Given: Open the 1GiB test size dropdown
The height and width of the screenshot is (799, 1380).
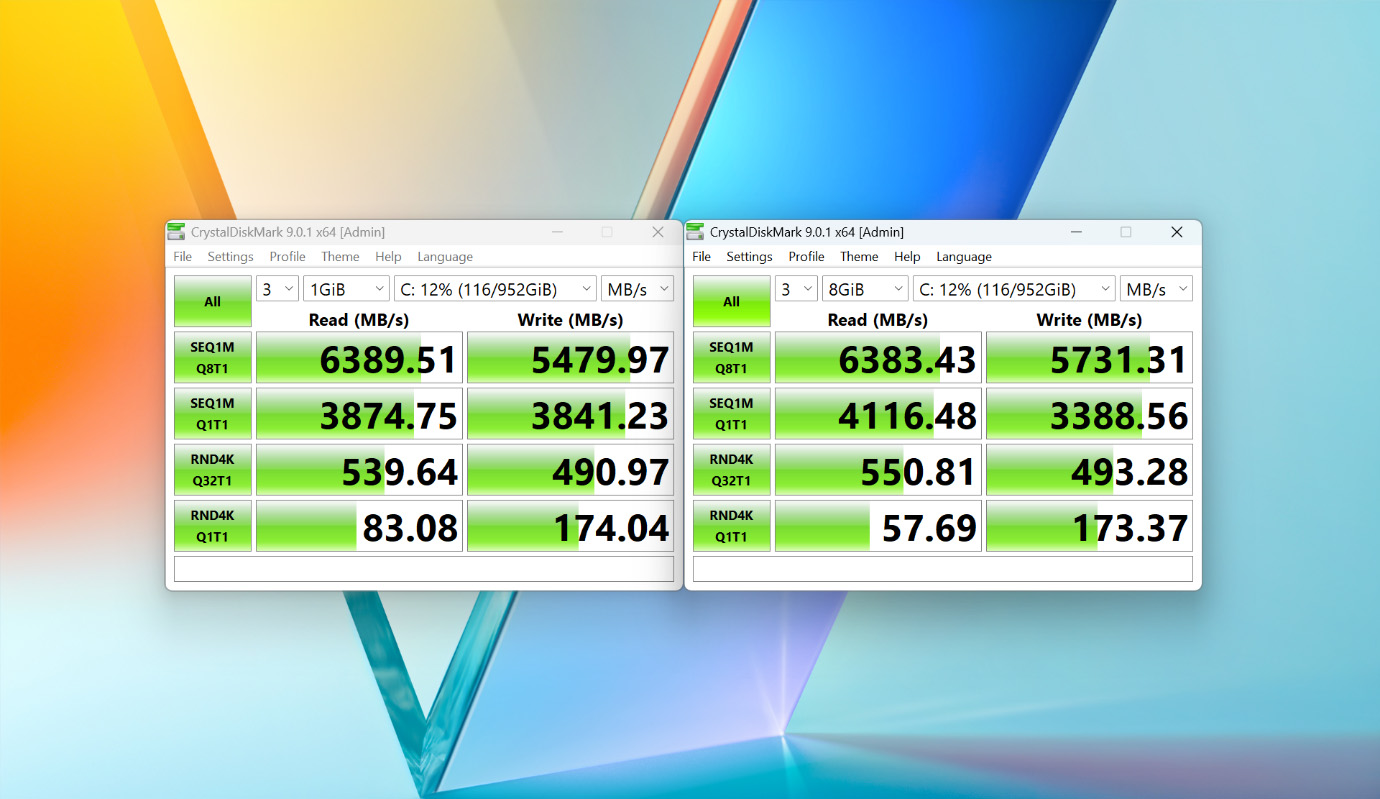Looking at the screenshot, I should 346,289.
